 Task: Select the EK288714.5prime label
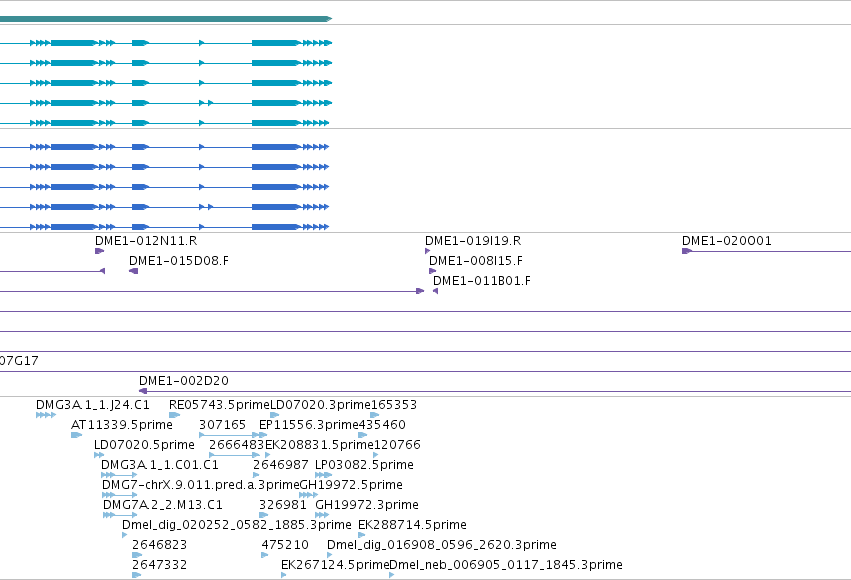pos(412,525)
